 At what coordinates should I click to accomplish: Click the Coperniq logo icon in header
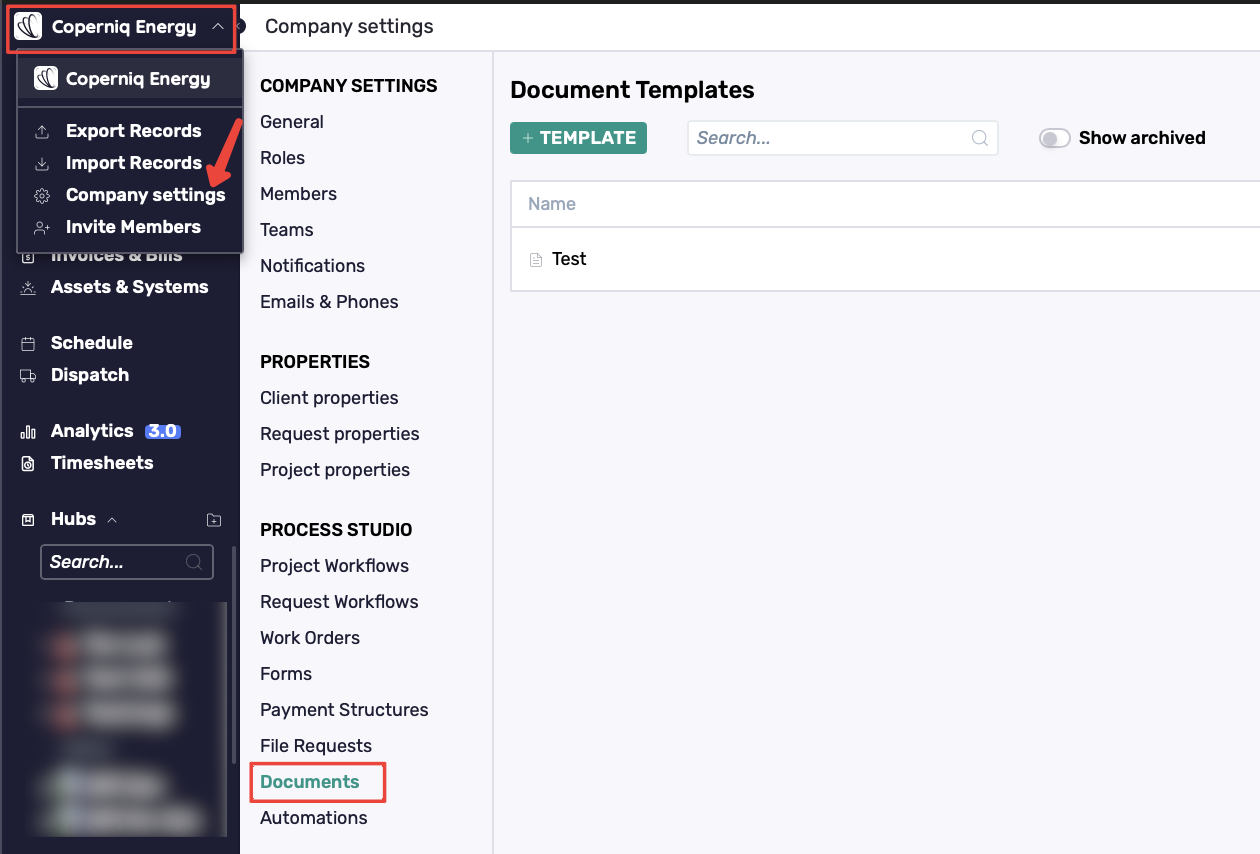(x=28, y=27)
